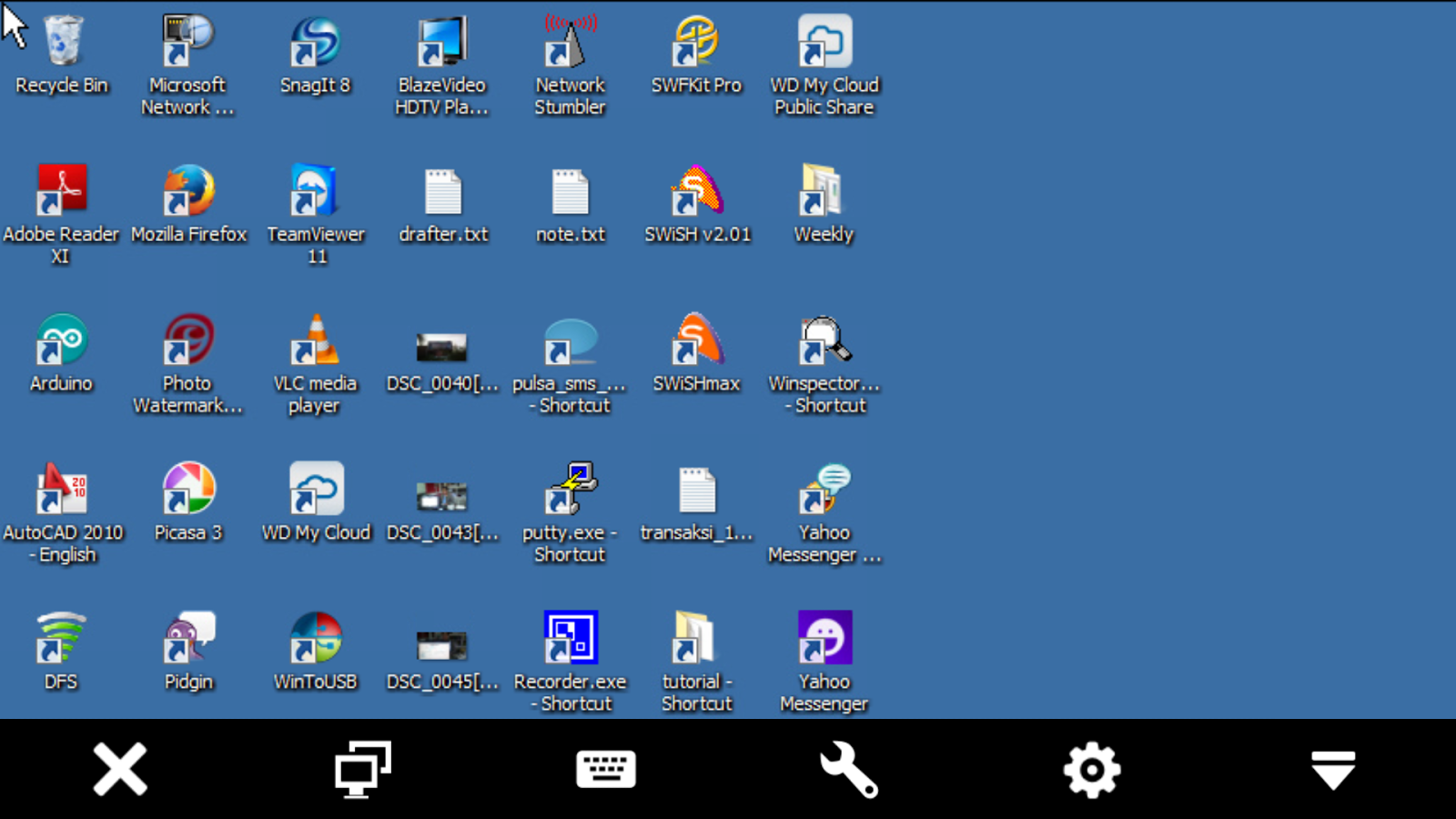Select the drafter.txt file
1456x819 pixels.
pyautogui.click(x=443, y=192)
